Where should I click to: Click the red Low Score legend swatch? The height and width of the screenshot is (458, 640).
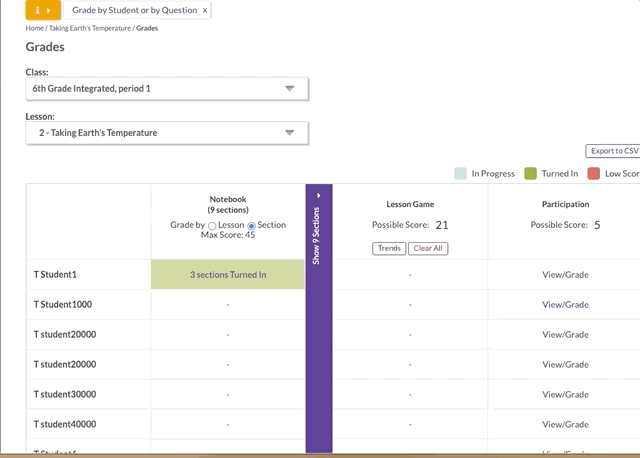594,173
